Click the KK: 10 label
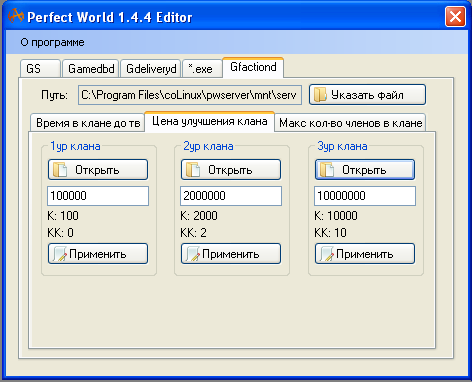 [x=330, y=233]
